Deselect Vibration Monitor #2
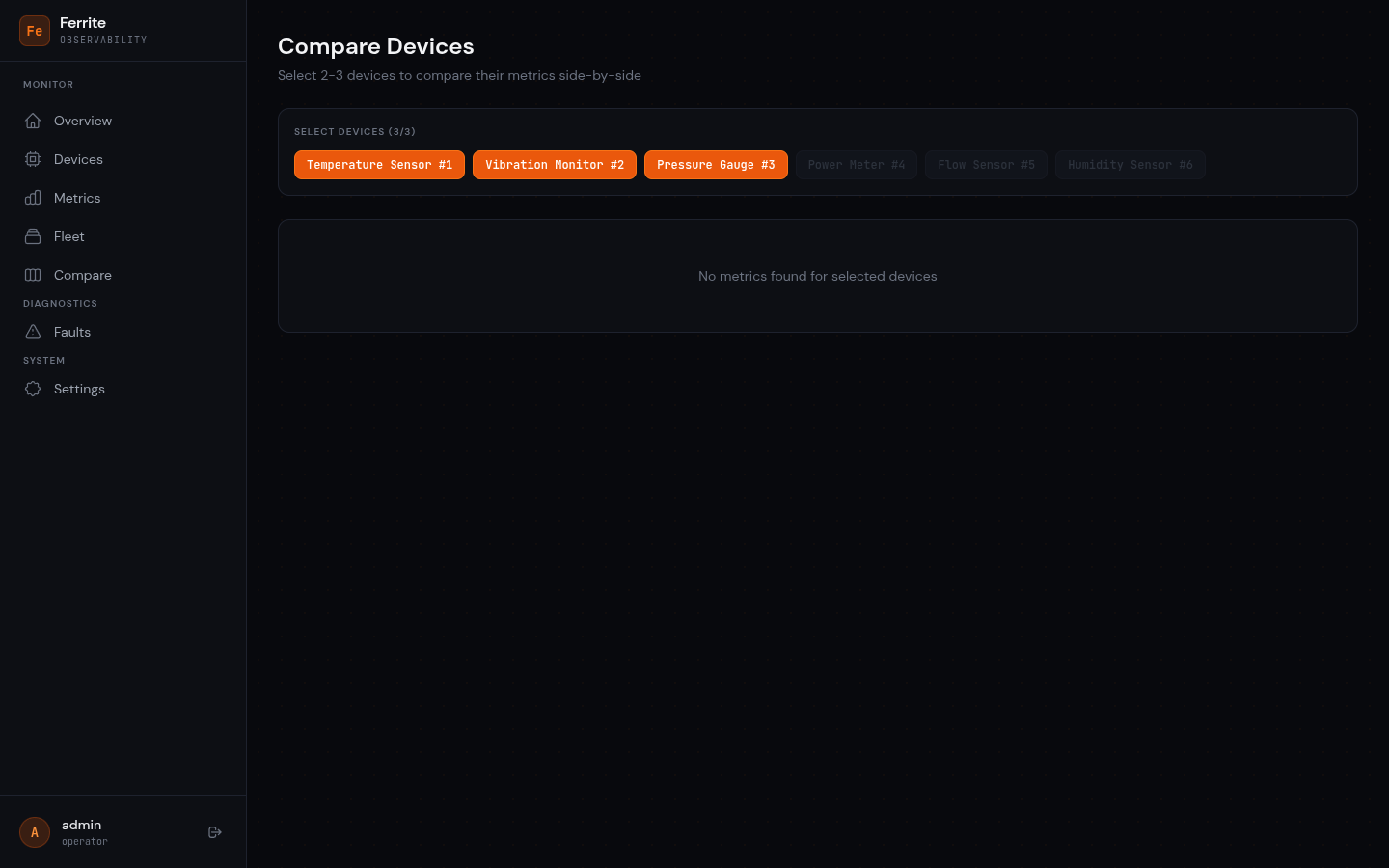Viewport: 1389px width, 868px height. 555,165
